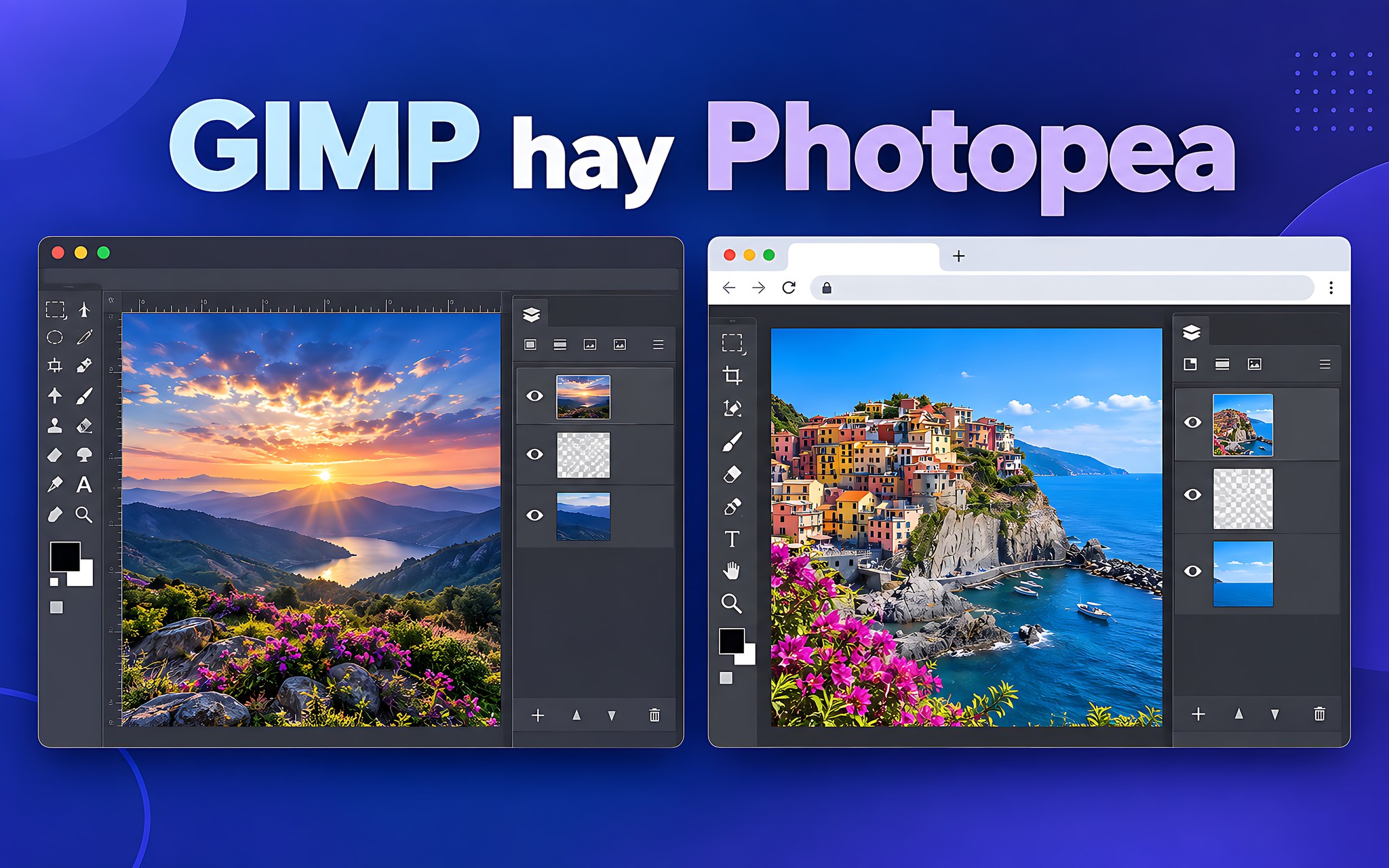
Task: Select the zoom tool in Photopea toolbar
Action: [x=731, y=603]
